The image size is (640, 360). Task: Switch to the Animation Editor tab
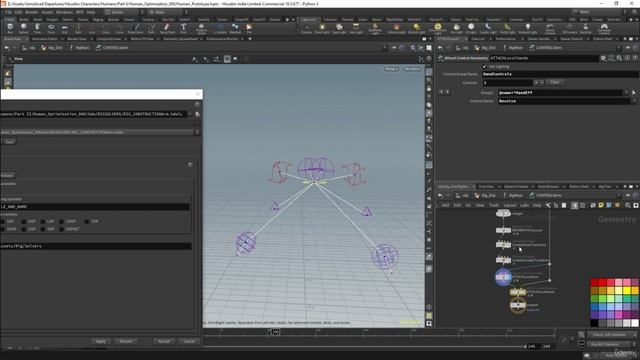click(44, 39)
